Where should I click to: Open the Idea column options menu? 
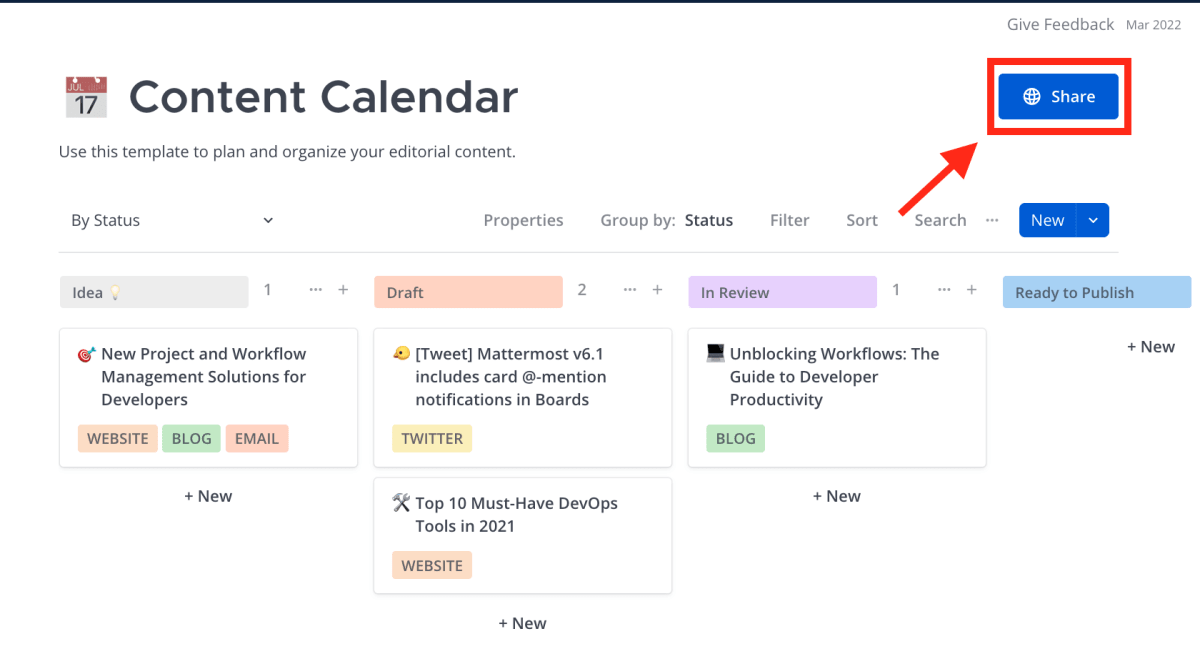pyautogui.click(x=316, y=290)
